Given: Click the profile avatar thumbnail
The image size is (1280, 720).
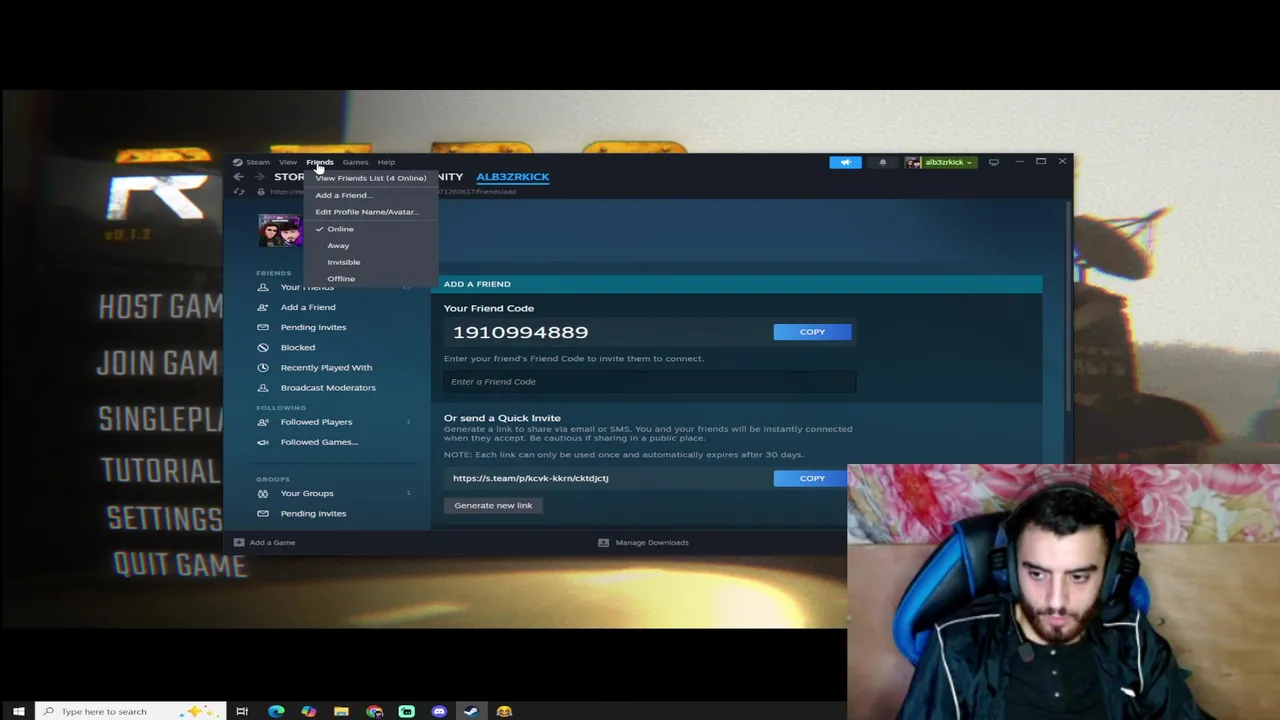Looking at the screenshot, I should pos(280,231).
